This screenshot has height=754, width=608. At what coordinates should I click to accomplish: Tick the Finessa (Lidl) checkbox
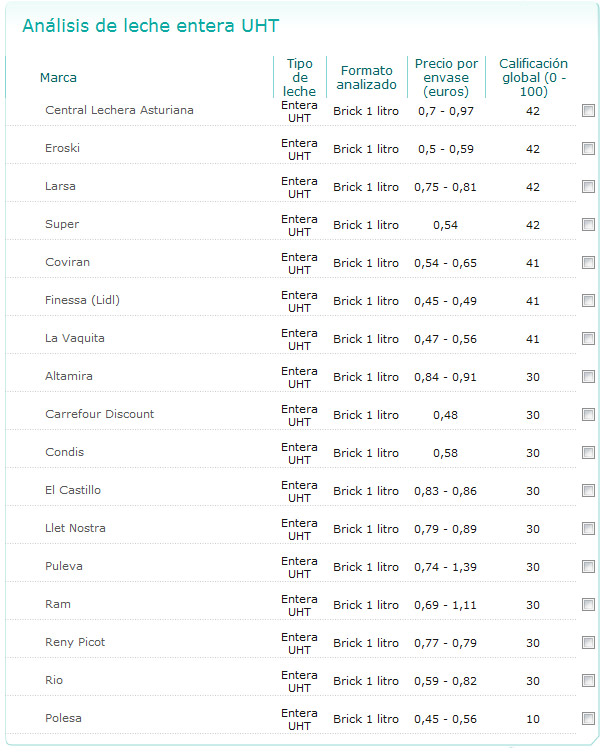pos(588,301)
